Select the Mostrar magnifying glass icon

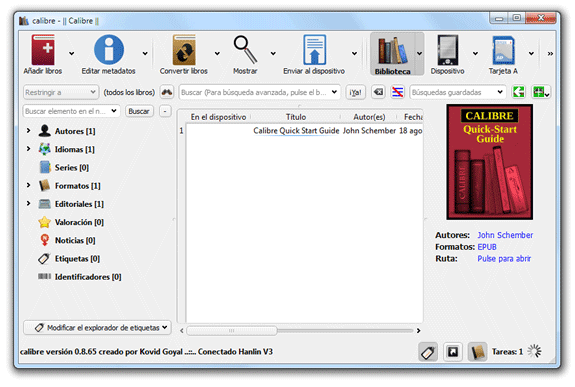click(x=245, y=50)
